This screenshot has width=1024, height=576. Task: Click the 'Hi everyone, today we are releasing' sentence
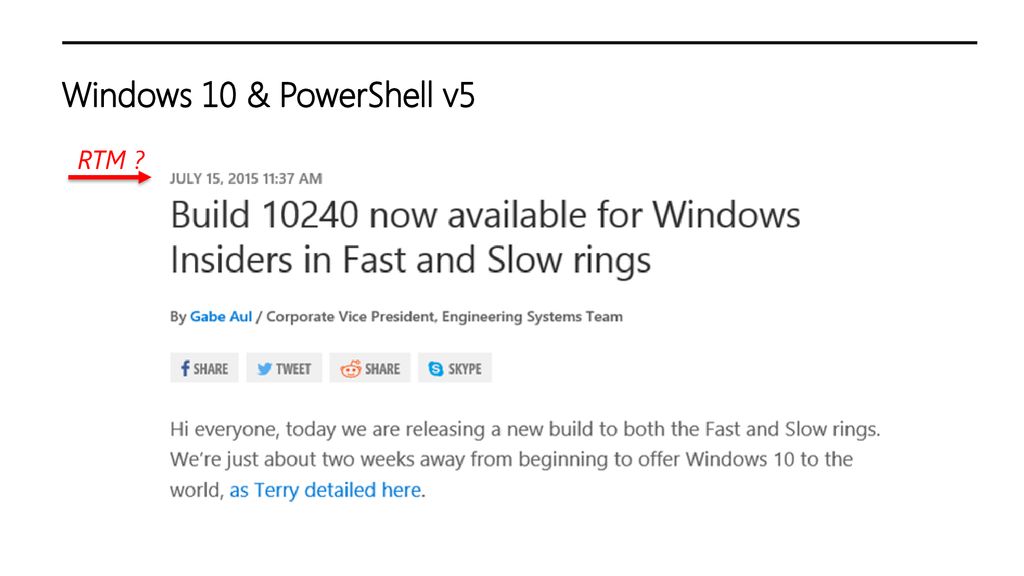coord(525,429)
